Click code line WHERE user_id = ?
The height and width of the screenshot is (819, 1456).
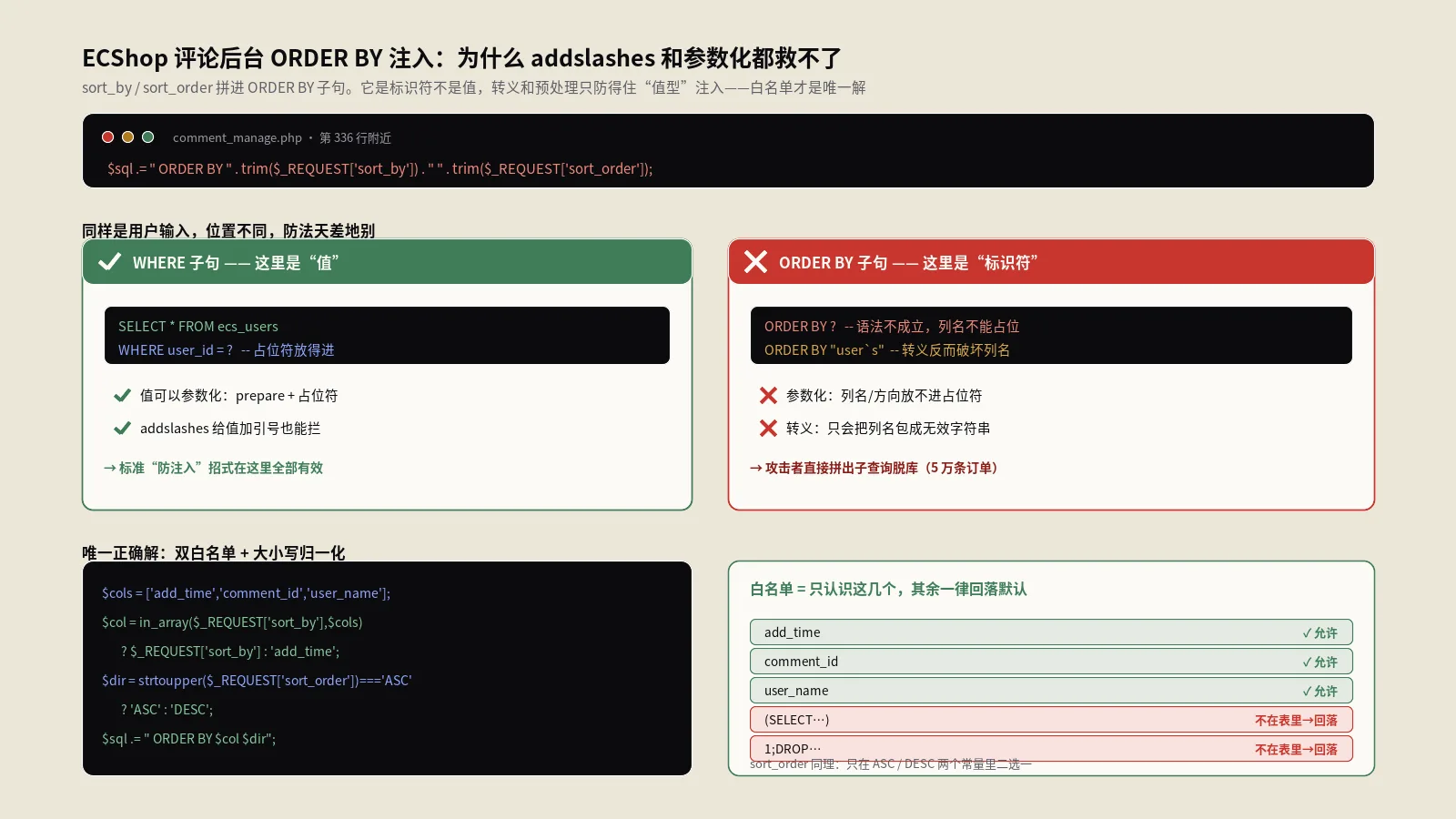coord(226,349)
